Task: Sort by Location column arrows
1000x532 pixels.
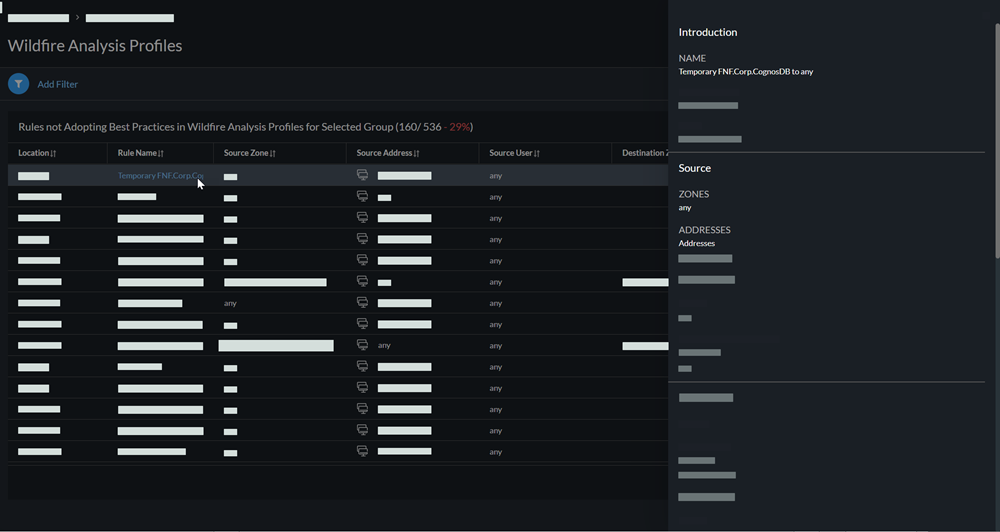Action: coord(53,154)
